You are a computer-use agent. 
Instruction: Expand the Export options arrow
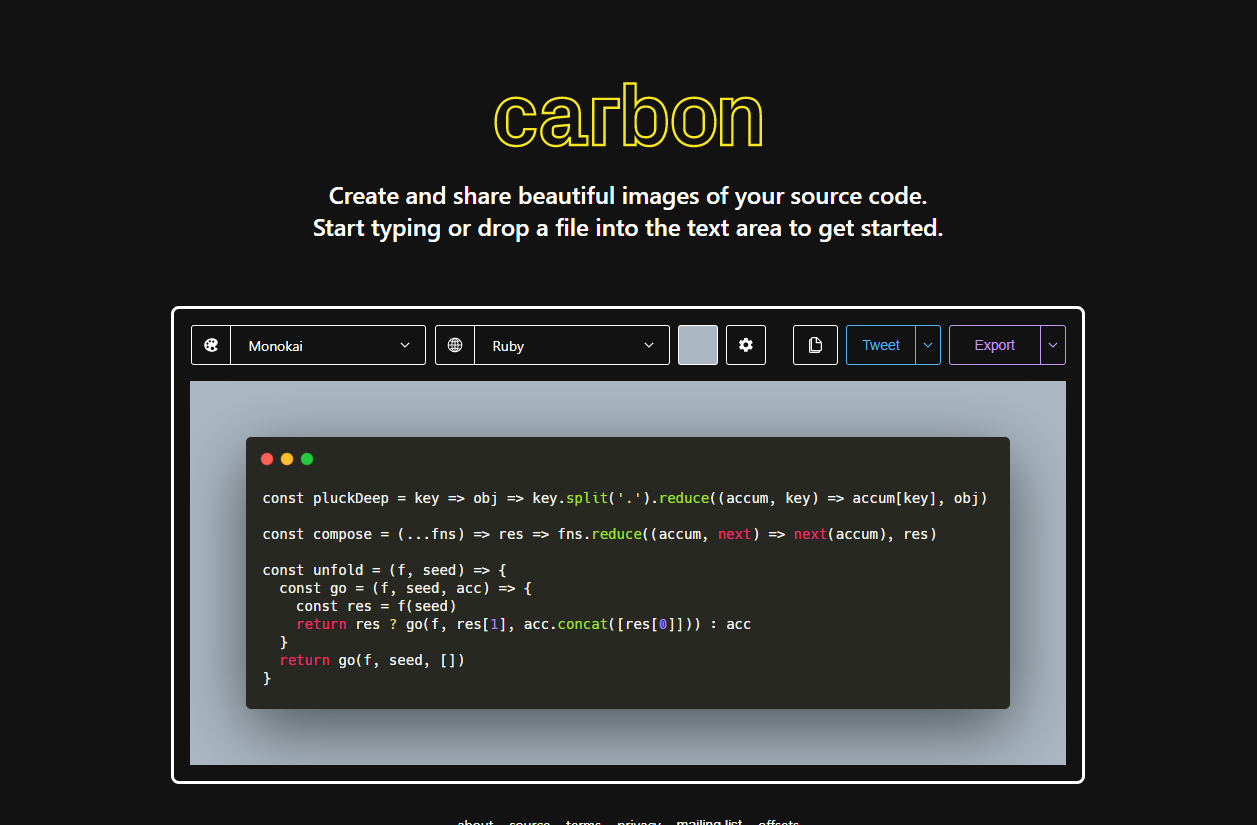tap(1053, 345)
